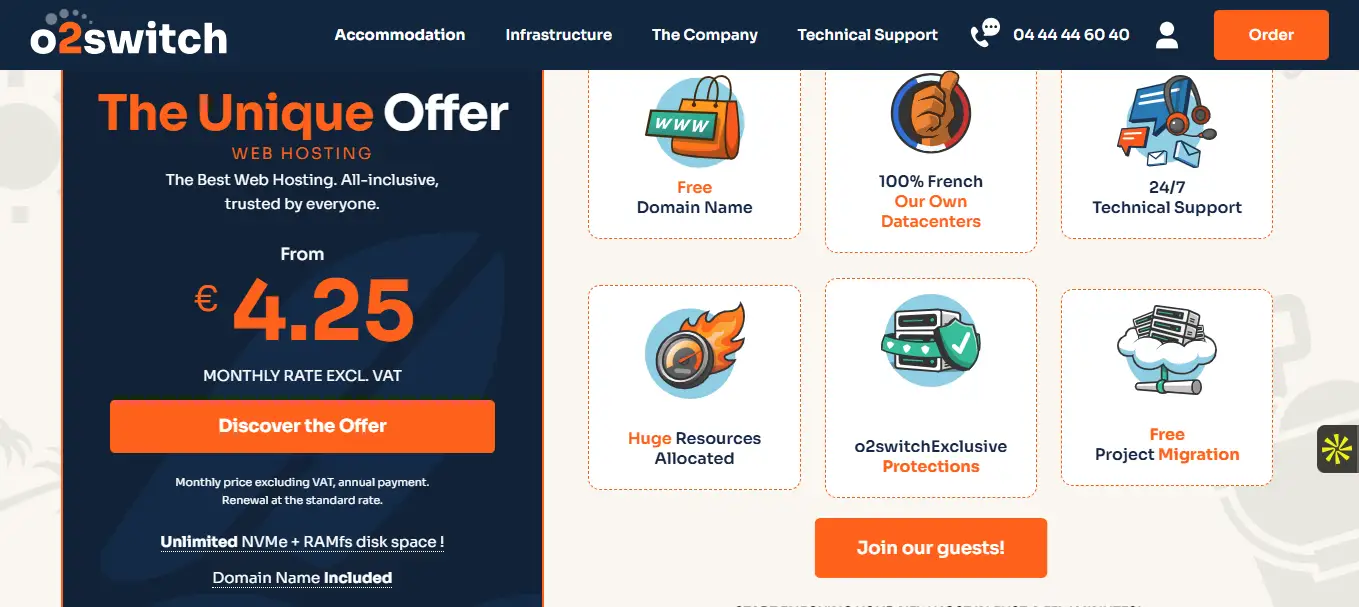Click the o2switch logo
1359x607 pixels.
[128, 33]
